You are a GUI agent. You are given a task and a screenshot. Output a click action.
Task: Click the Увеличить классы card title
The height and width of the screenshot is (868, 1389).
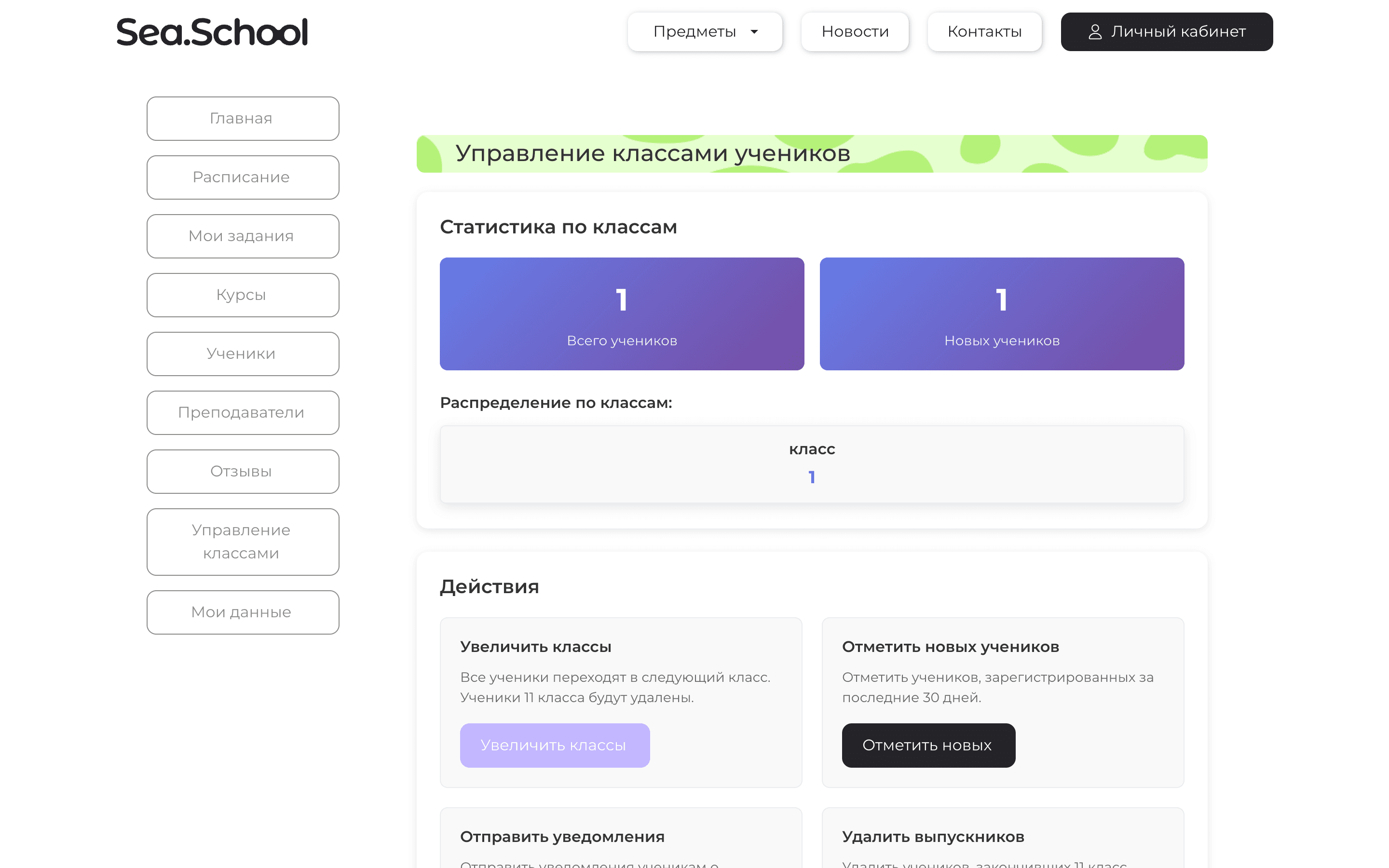[535, 646]
